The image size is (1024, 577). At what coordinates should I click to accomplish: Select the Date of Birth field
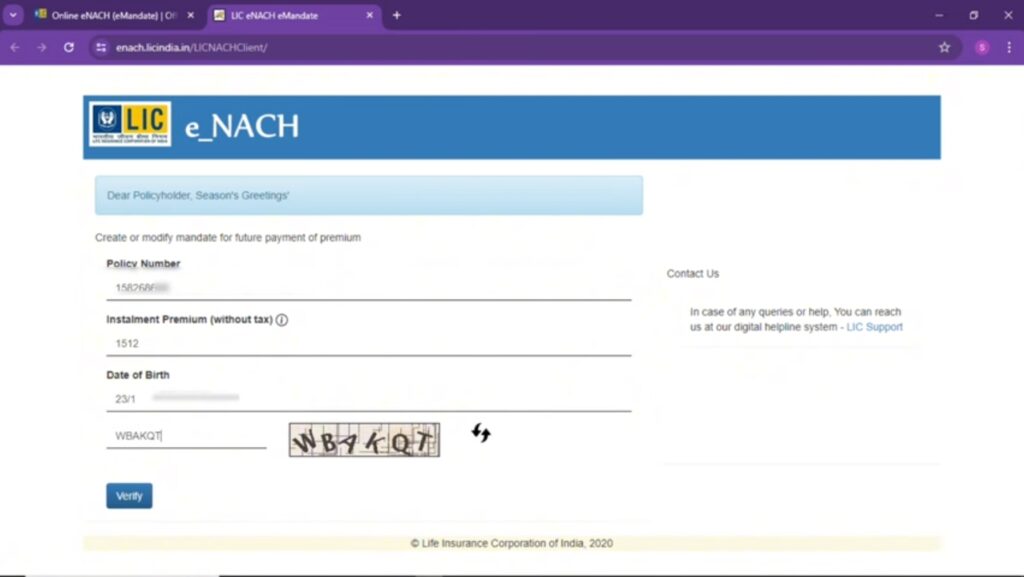(369, 399)
